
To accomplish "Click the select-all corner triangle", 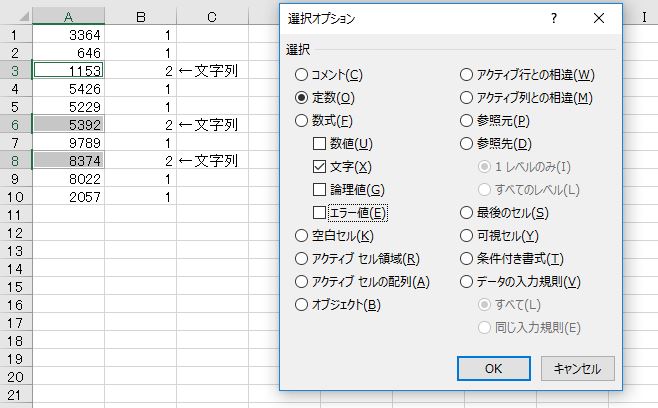I will 23,16.
